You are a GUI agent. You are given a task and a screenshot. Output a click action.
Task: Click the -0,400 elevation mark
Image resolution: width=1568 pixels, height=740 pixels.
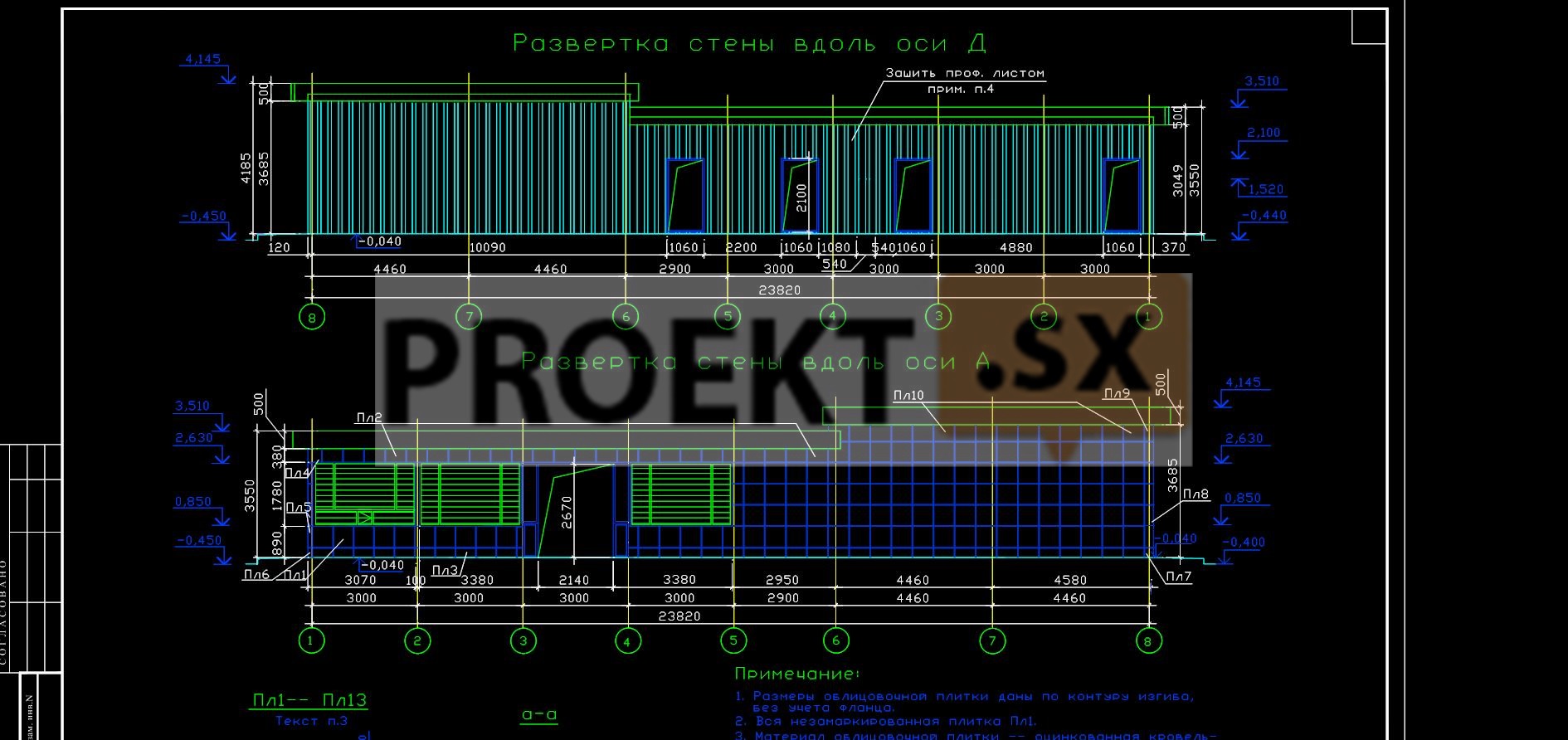(x=1244, y=543)
